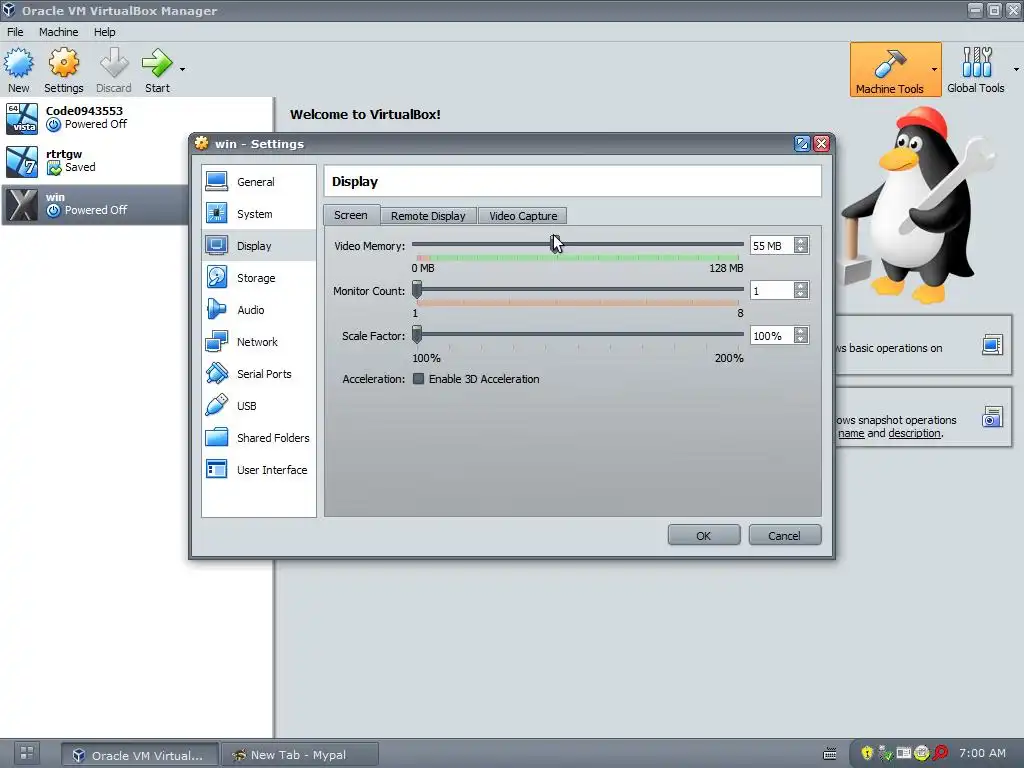Open Serial Ports settings category
Screen dimensions: 1024x768
click(259, 374)
